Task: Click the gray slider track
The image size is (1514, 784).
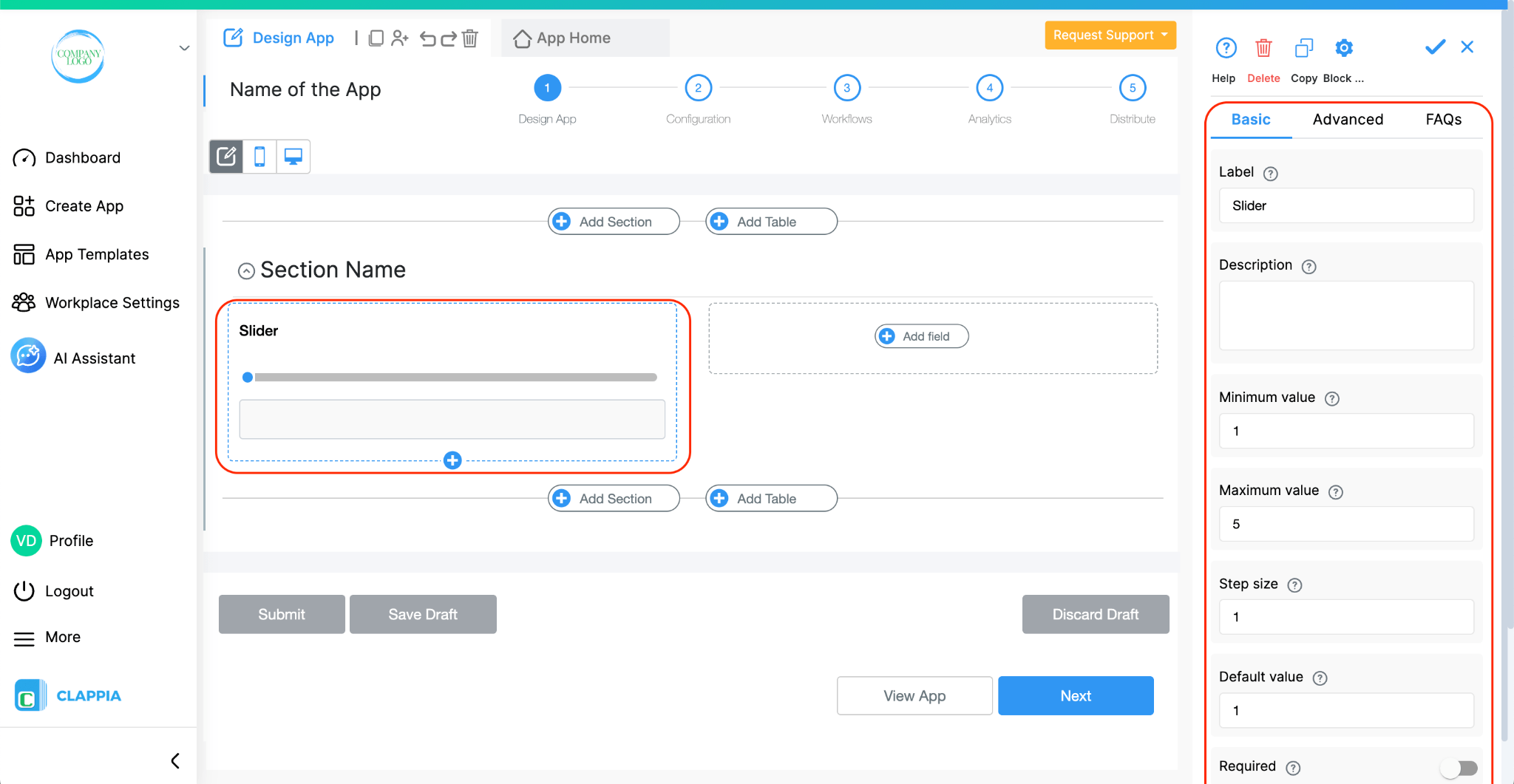Action: pyautogui.click(x=455, y=377)
